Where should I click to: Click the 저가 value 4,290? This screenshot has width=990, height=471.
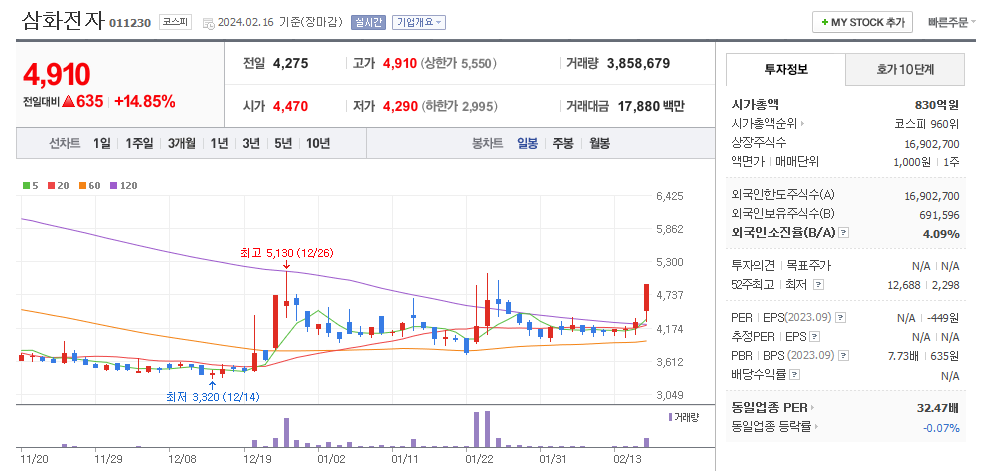[400, 106]
